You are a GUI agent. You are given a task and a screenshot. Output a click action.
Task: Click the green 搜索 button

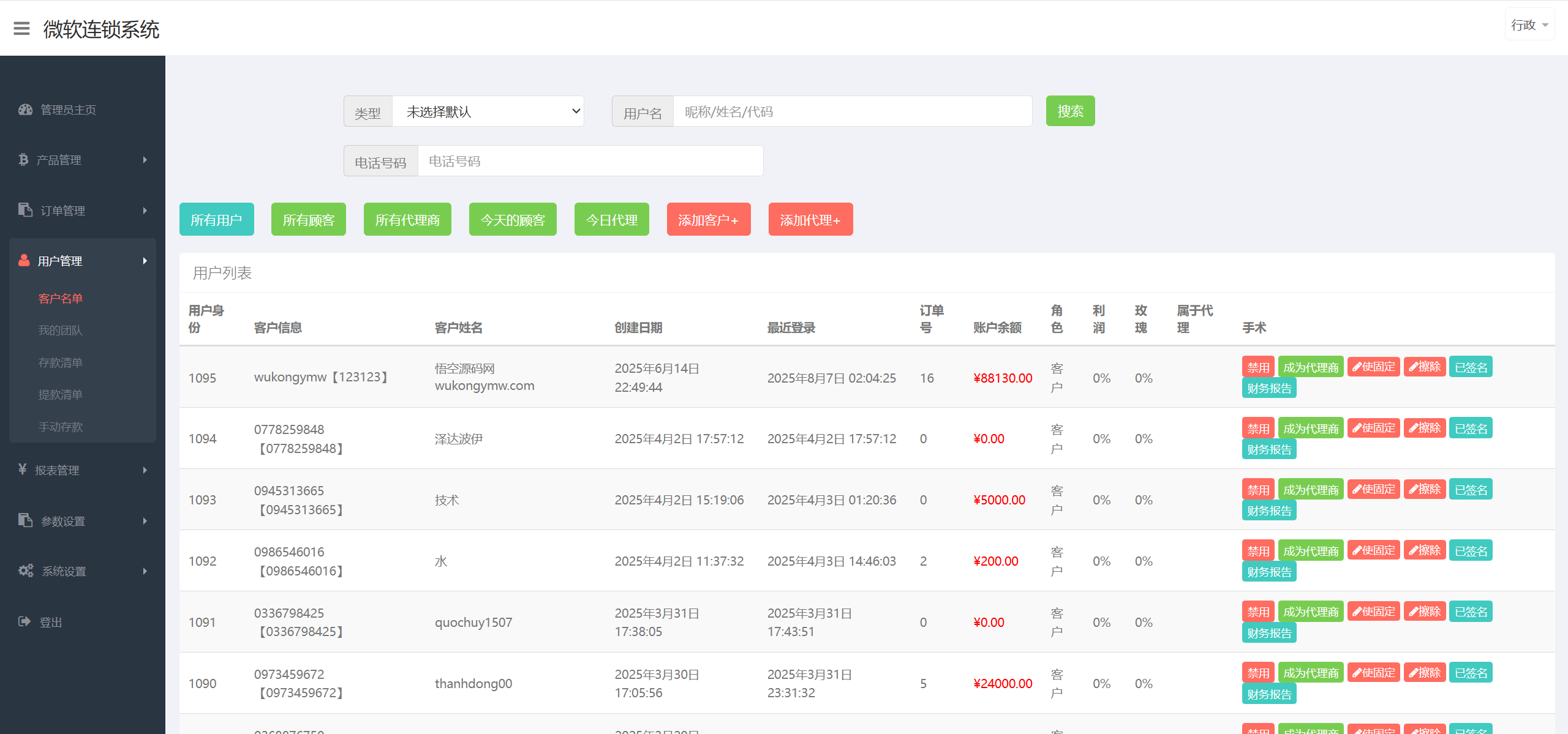click(1070, 111)
